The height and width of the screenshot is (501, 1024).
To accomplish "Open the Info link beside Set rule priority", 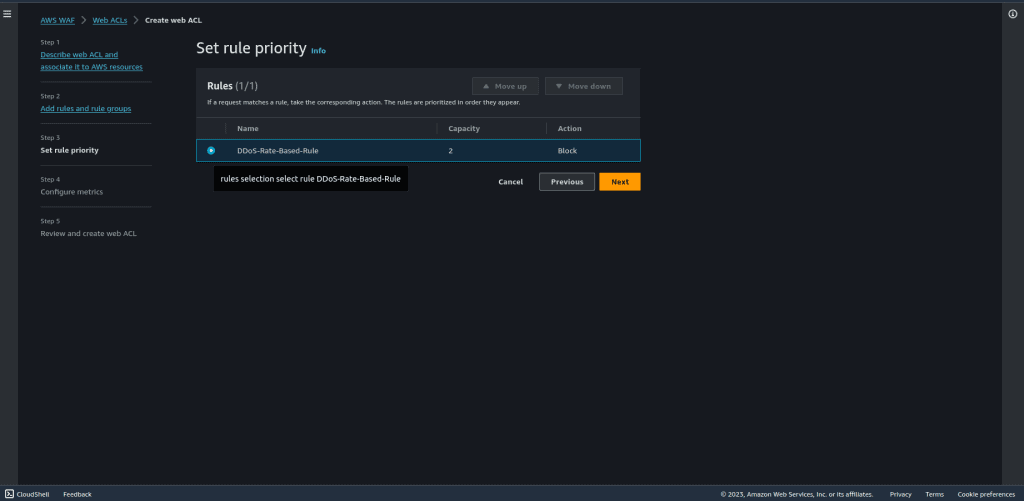I will [x=318, y=51].
